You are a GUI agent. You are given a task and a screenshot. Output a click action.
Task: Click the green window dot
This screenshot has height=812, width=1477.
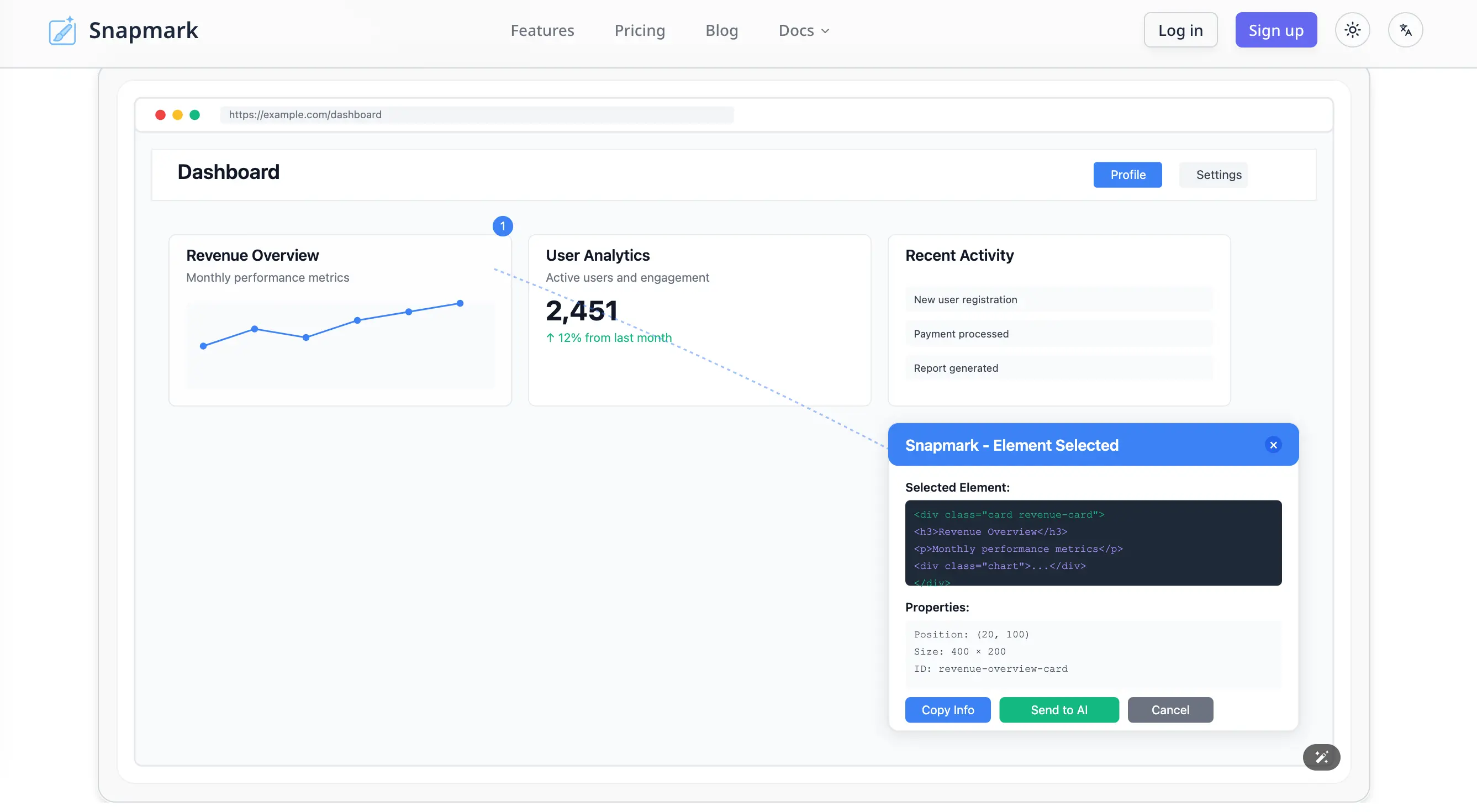[x=195, y=115]
